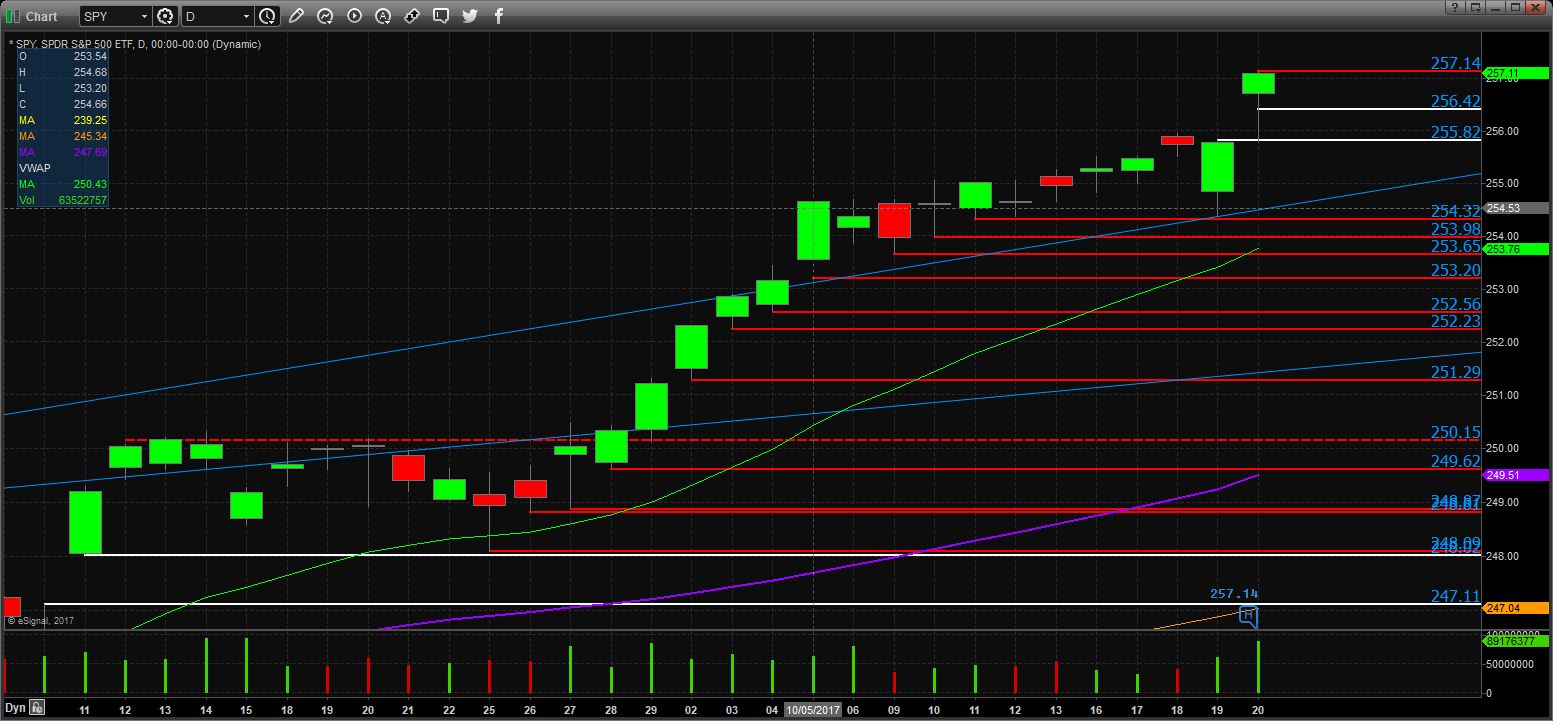Viewport: 1560px width, 728px height.
Task: Click the red square marker at left edge
Action: point(12,606)
